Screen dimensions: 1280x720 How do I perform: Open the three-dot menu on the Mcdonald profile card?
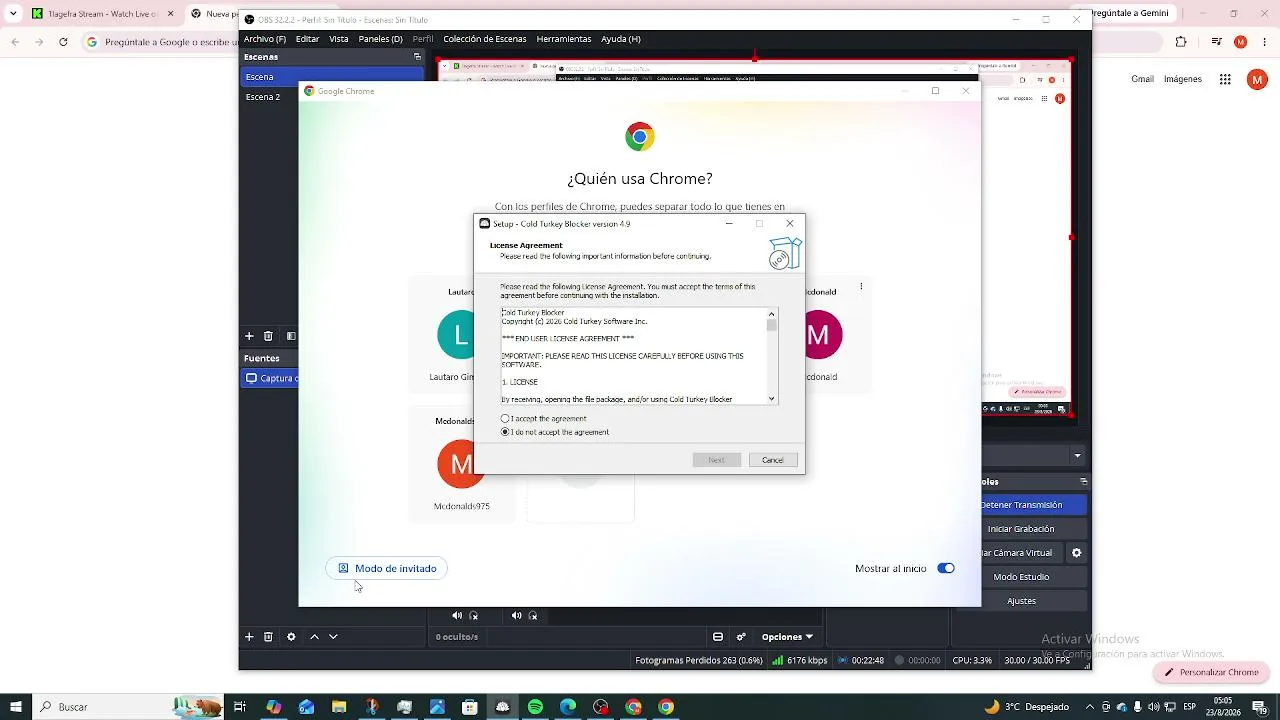(861, 287)
